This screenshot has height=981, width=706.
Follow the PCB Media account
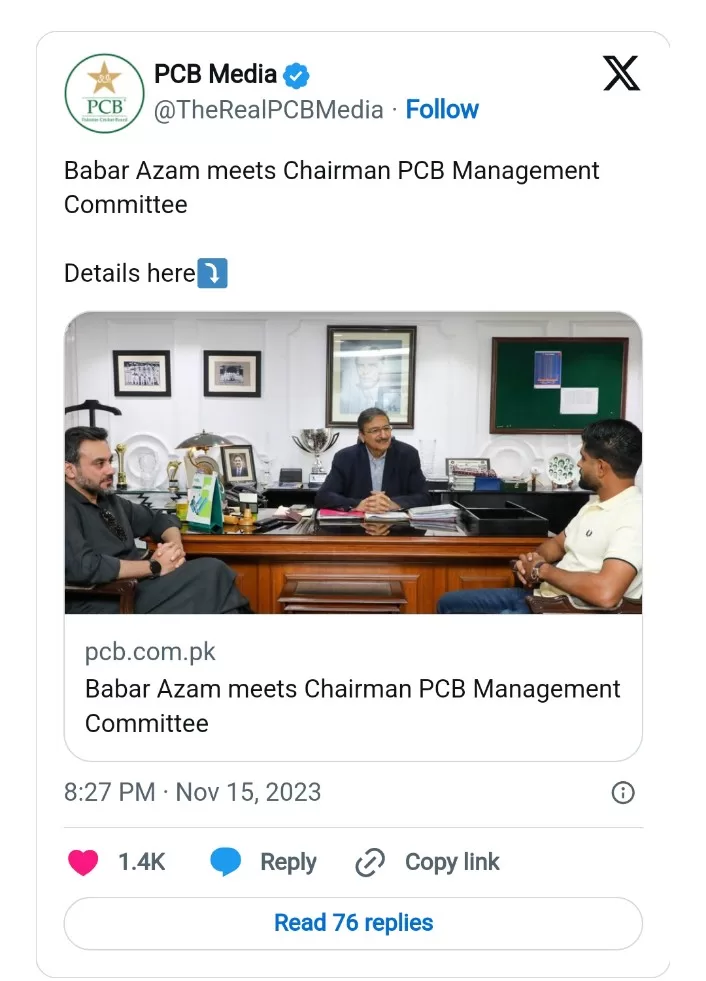[442, 110]
